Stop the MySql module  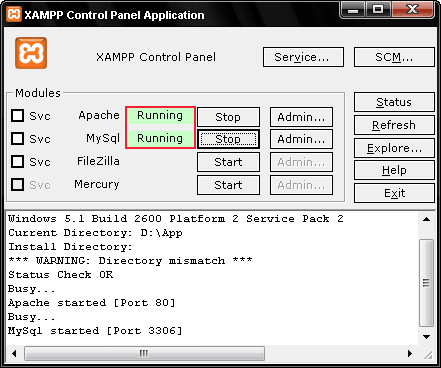pos(228,139)
